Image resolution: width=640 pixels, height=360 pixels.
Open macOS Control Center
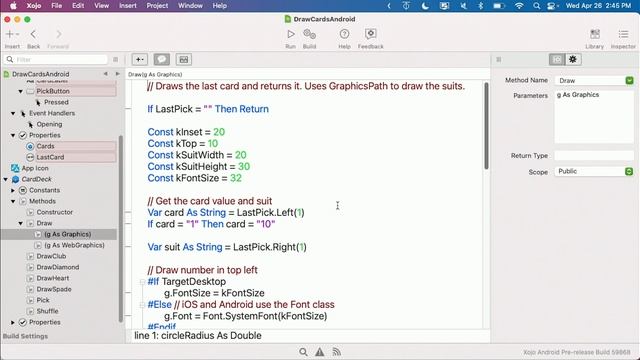552,6
